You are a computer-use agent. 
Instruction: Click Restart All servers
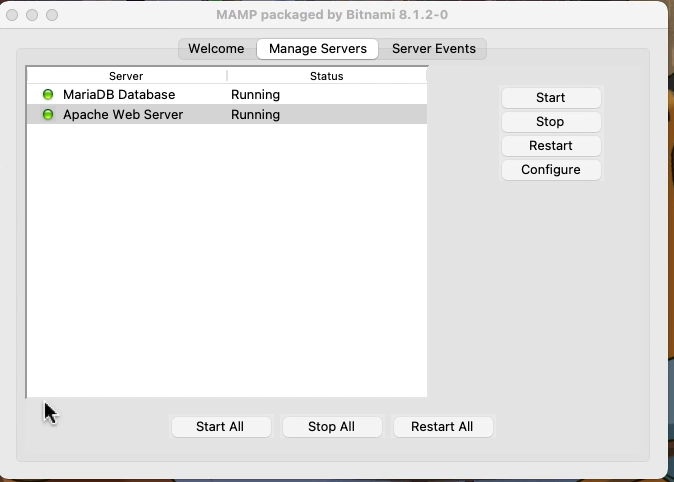click(443, 427)
